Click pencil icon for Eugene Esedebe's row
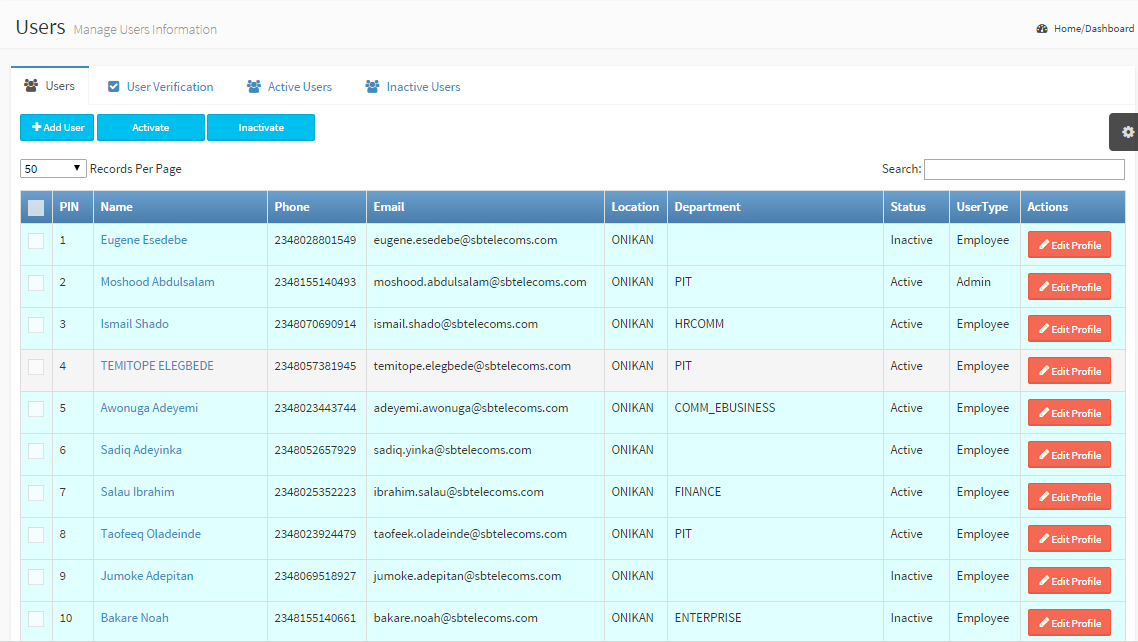The width and height of the screenshot is (1138, 642). tap(1044, 245)
